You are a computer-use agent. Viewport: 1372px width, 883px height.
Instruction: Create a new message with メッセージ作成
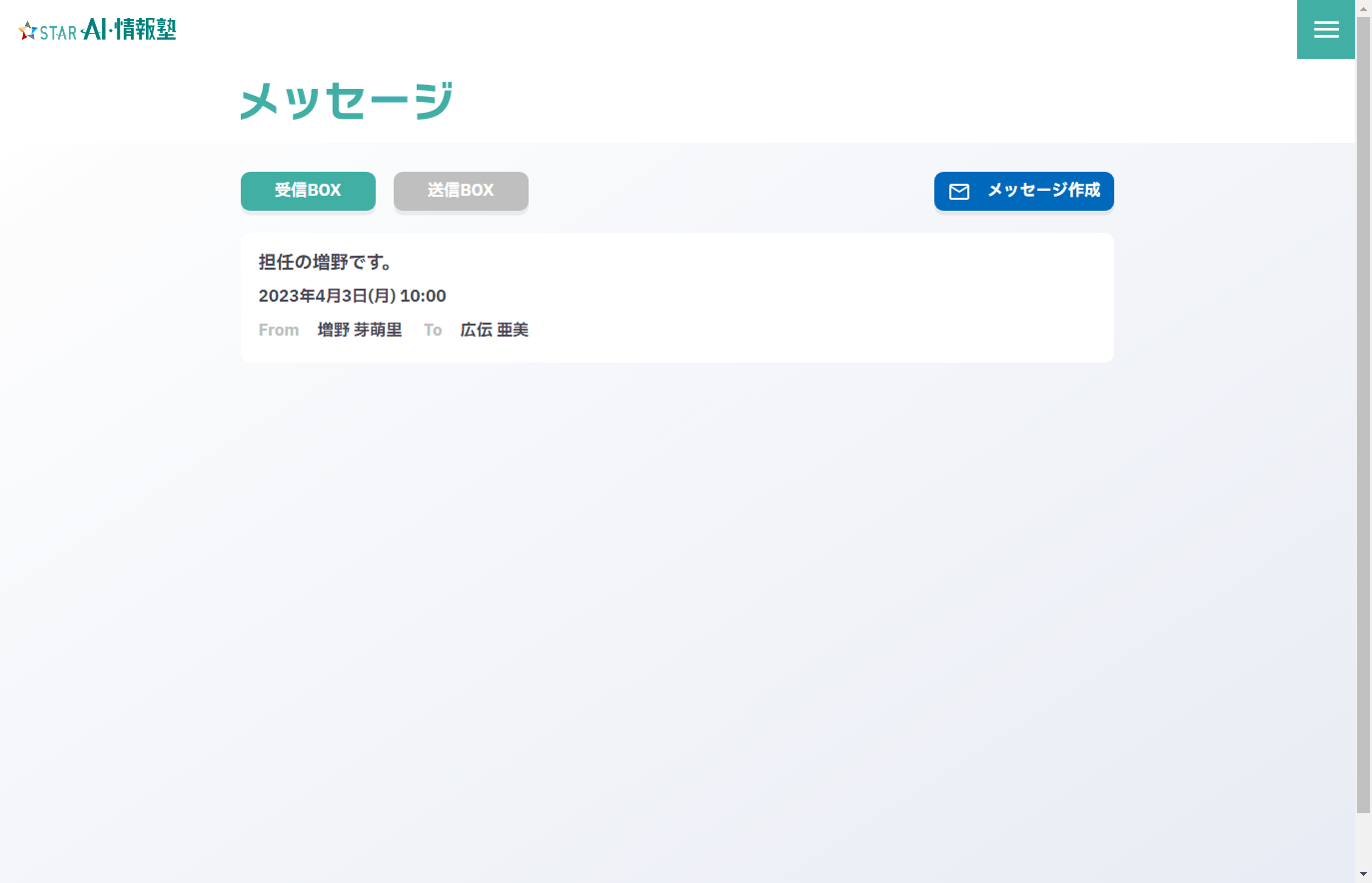click(1023, 191)
